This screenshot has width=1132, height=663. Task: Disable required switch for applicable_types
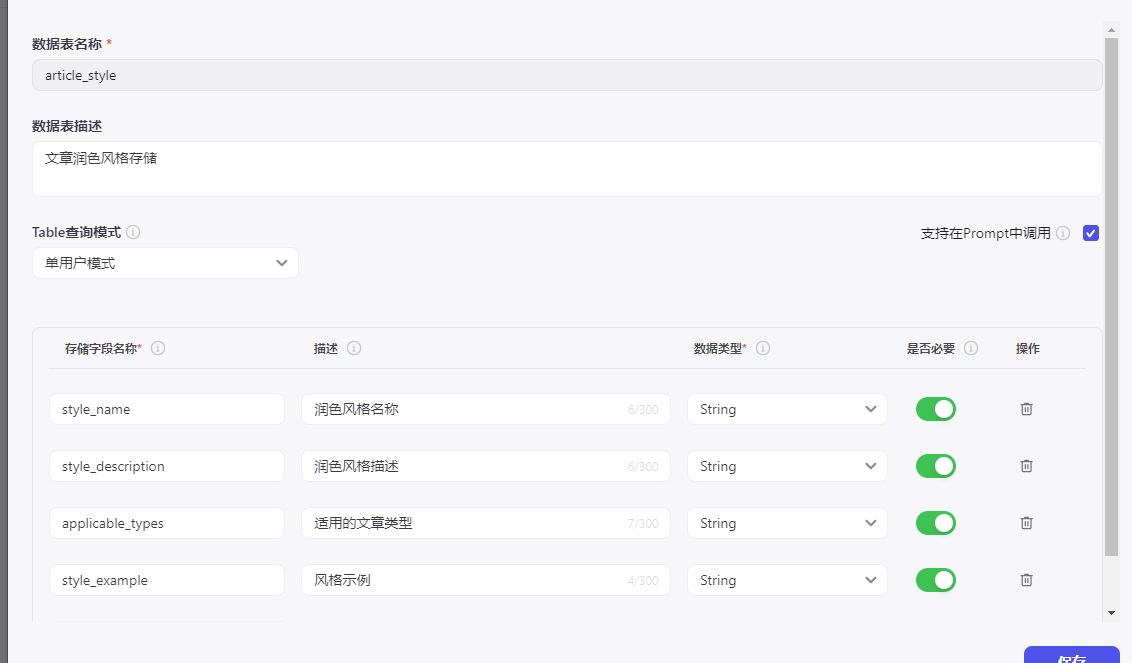(936, 523)
